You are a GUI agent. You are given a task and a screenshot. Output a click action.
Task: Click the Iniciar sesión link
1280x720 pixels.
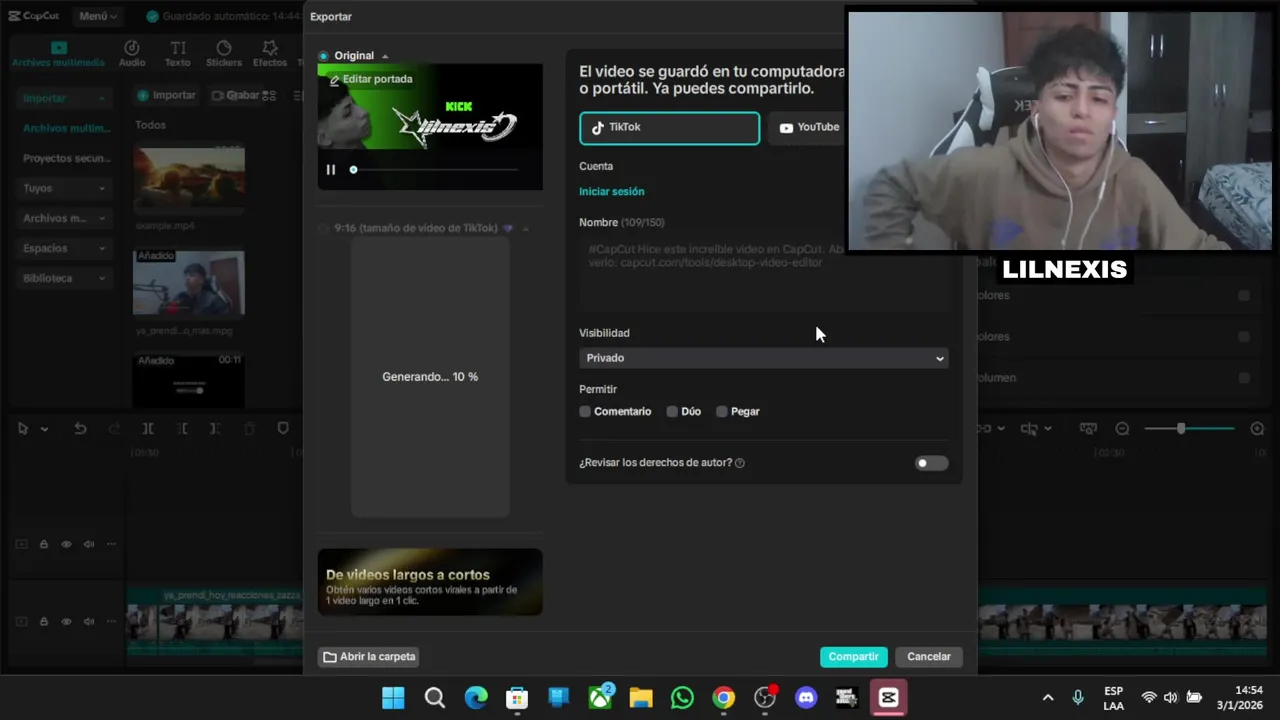coord(612,191)
